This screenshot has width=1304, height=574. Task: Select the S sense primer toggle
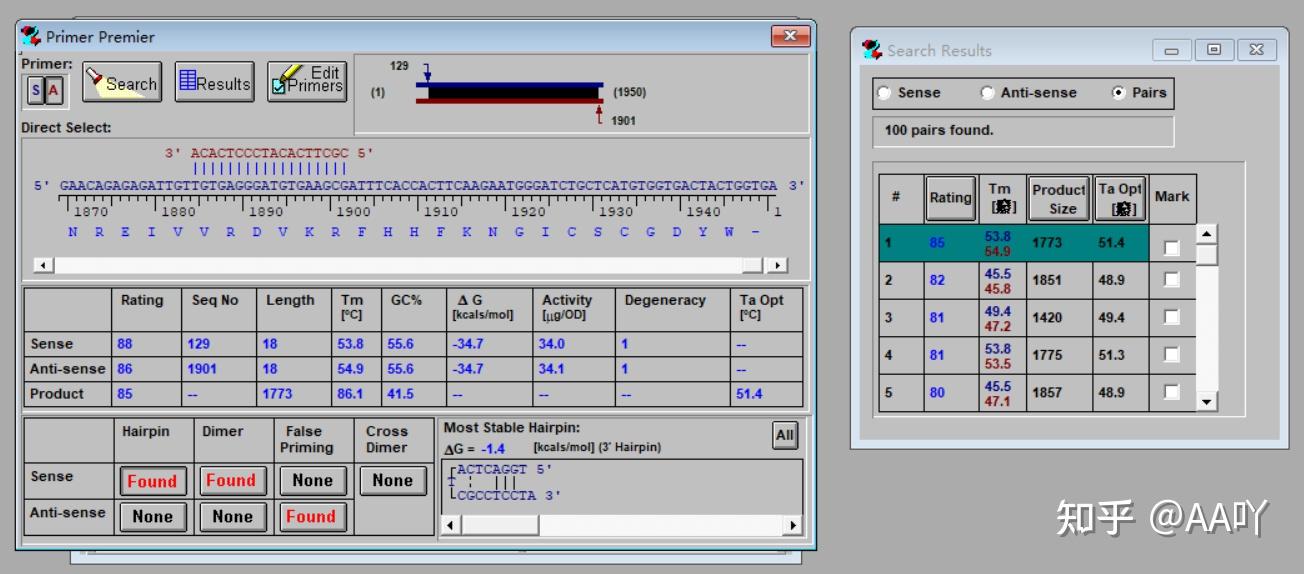point(35,91)
